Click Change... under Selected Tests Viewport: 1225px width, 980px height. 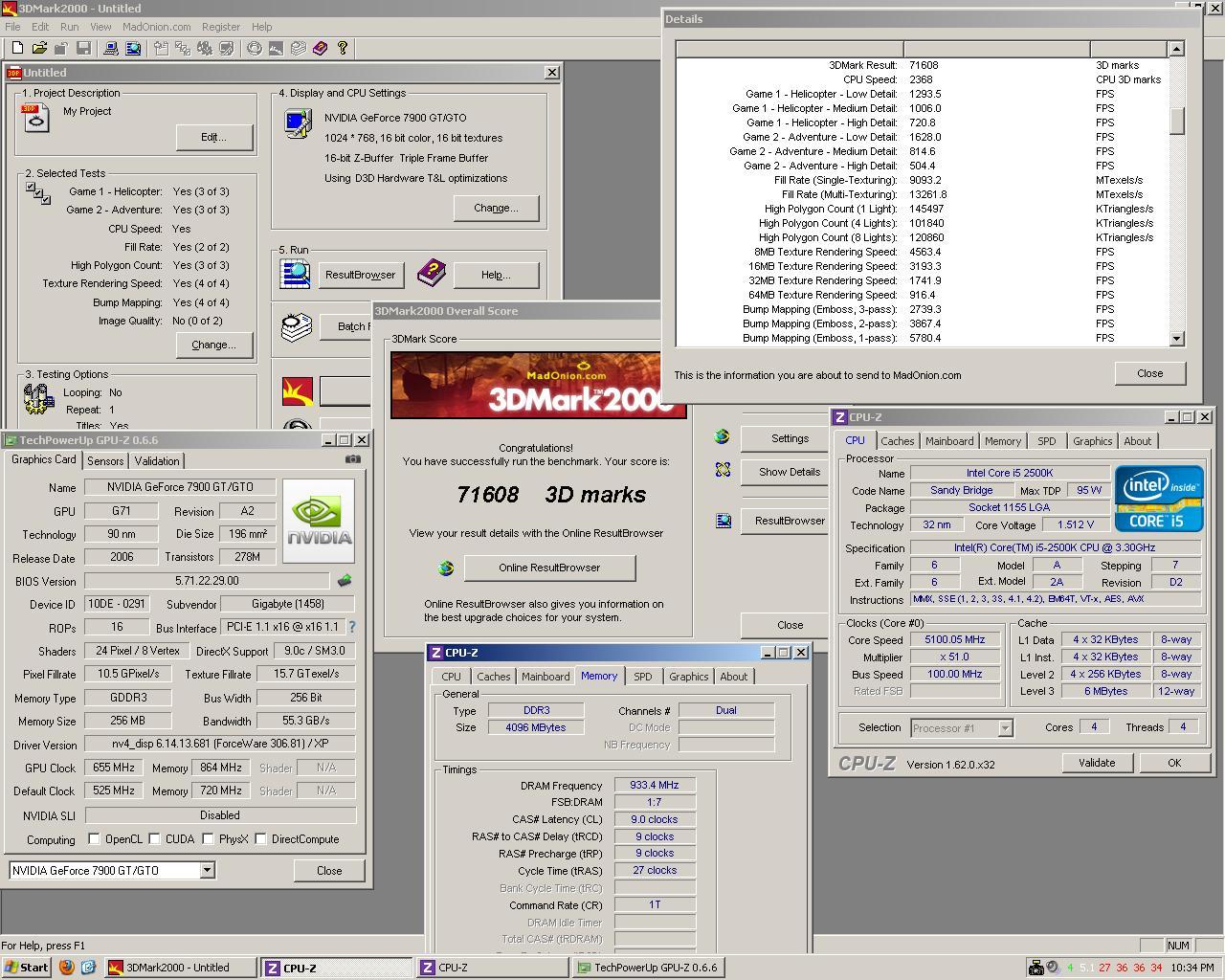(214, 345)
